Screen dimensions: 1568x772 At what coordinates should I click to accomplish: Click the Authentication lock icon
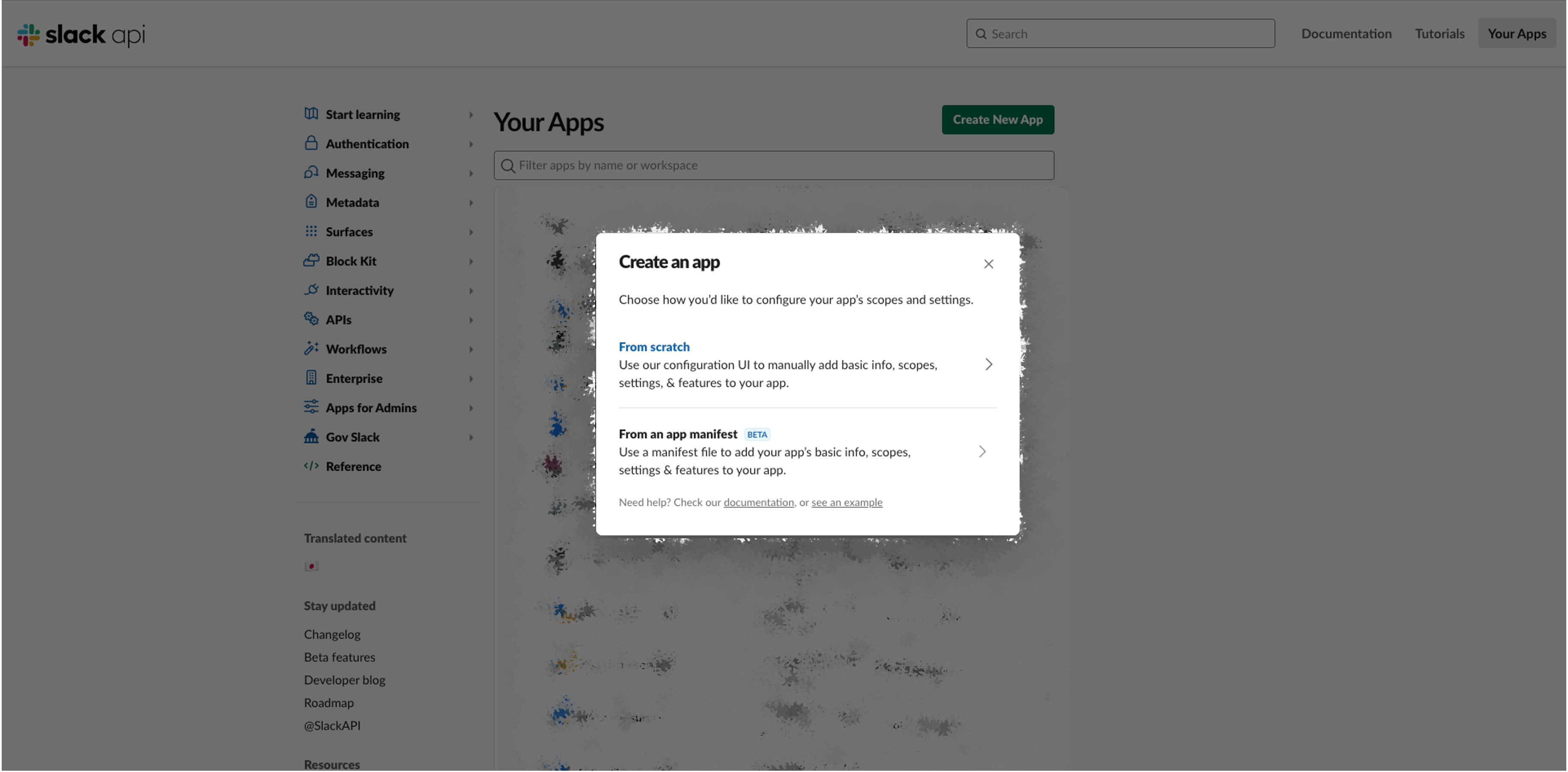click(311, 144)
